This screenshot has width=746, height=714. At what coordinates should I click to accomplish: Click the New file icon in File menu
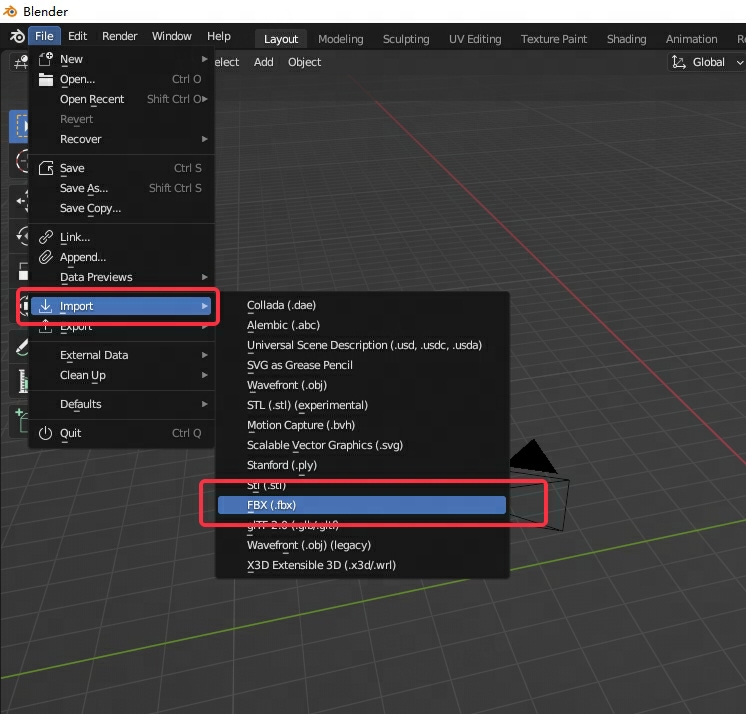pos(45,59)
